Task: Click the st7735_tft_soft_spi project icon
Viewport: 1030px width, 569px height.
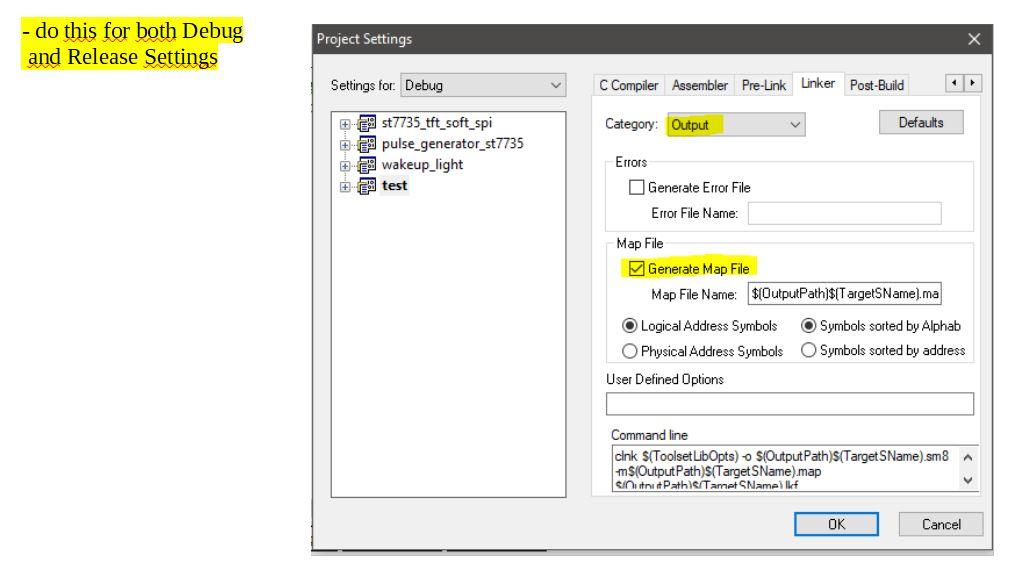Action: click(x=367, y=123)
